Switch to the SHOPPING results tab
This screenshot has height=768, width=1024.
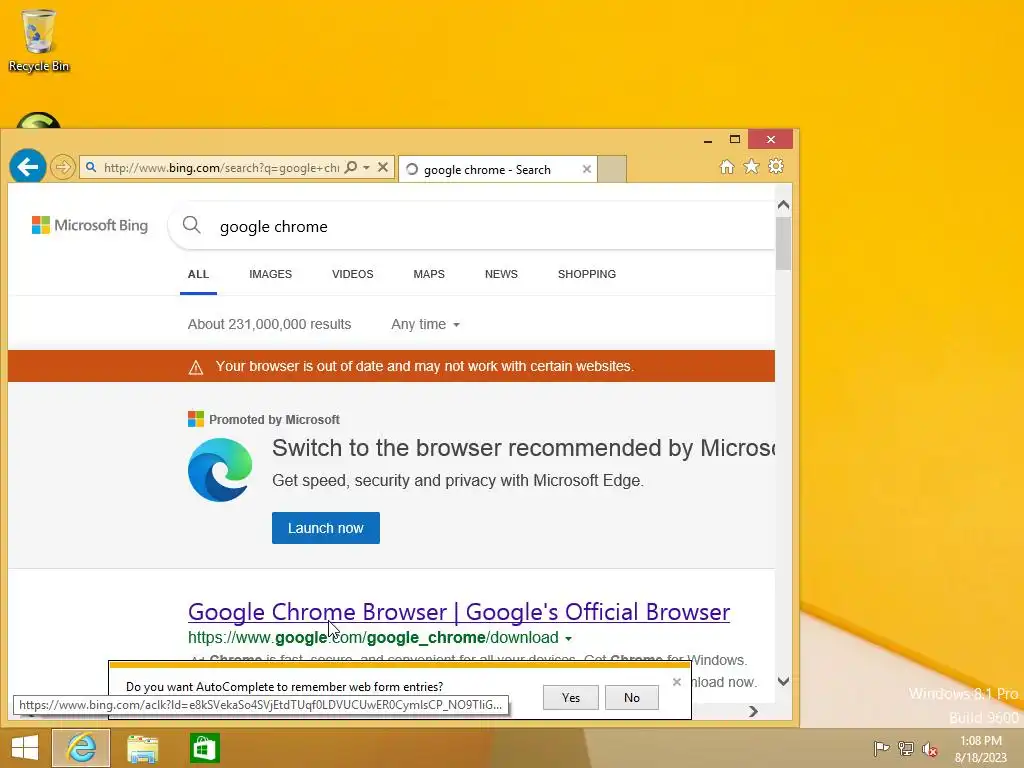(x=586, y=274)
